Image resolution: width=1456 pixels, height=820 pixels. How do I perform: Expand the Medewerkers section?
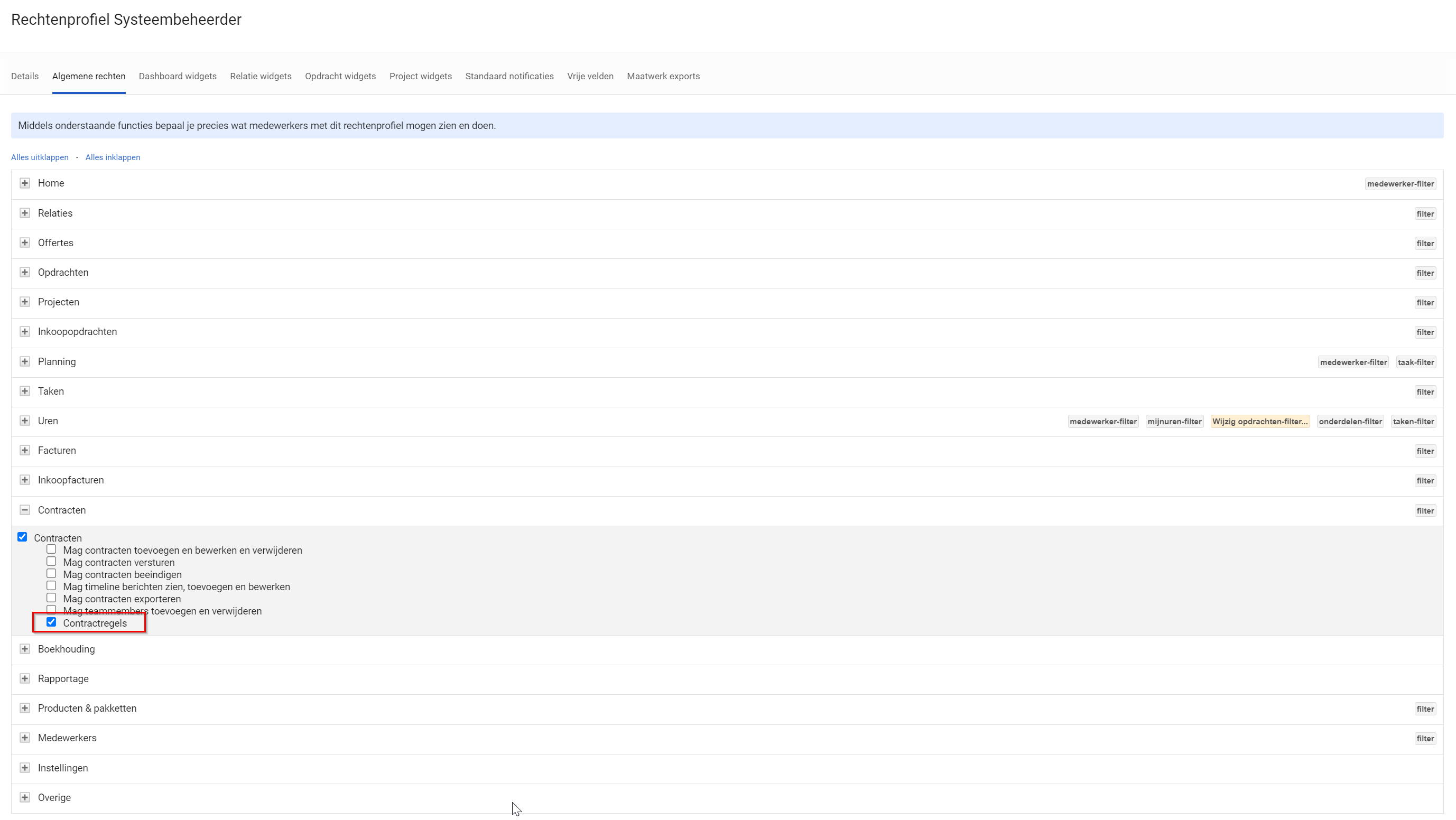(24, 738)
